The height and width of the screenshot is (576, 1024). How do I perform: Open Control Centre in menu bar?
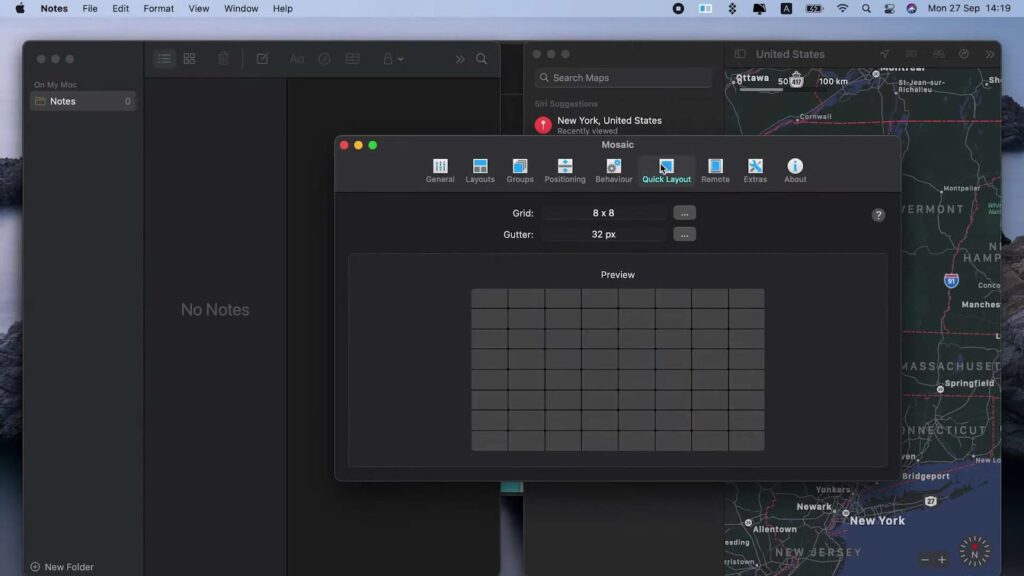click(x=889, y=8)
